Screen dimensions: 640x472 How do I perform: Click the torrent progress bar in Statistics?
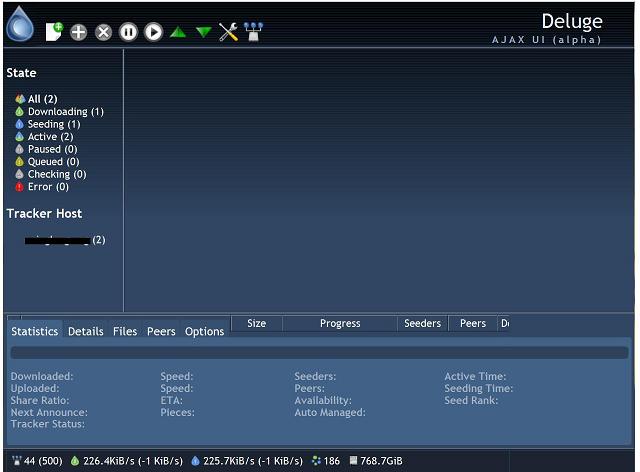pos(319,353)
